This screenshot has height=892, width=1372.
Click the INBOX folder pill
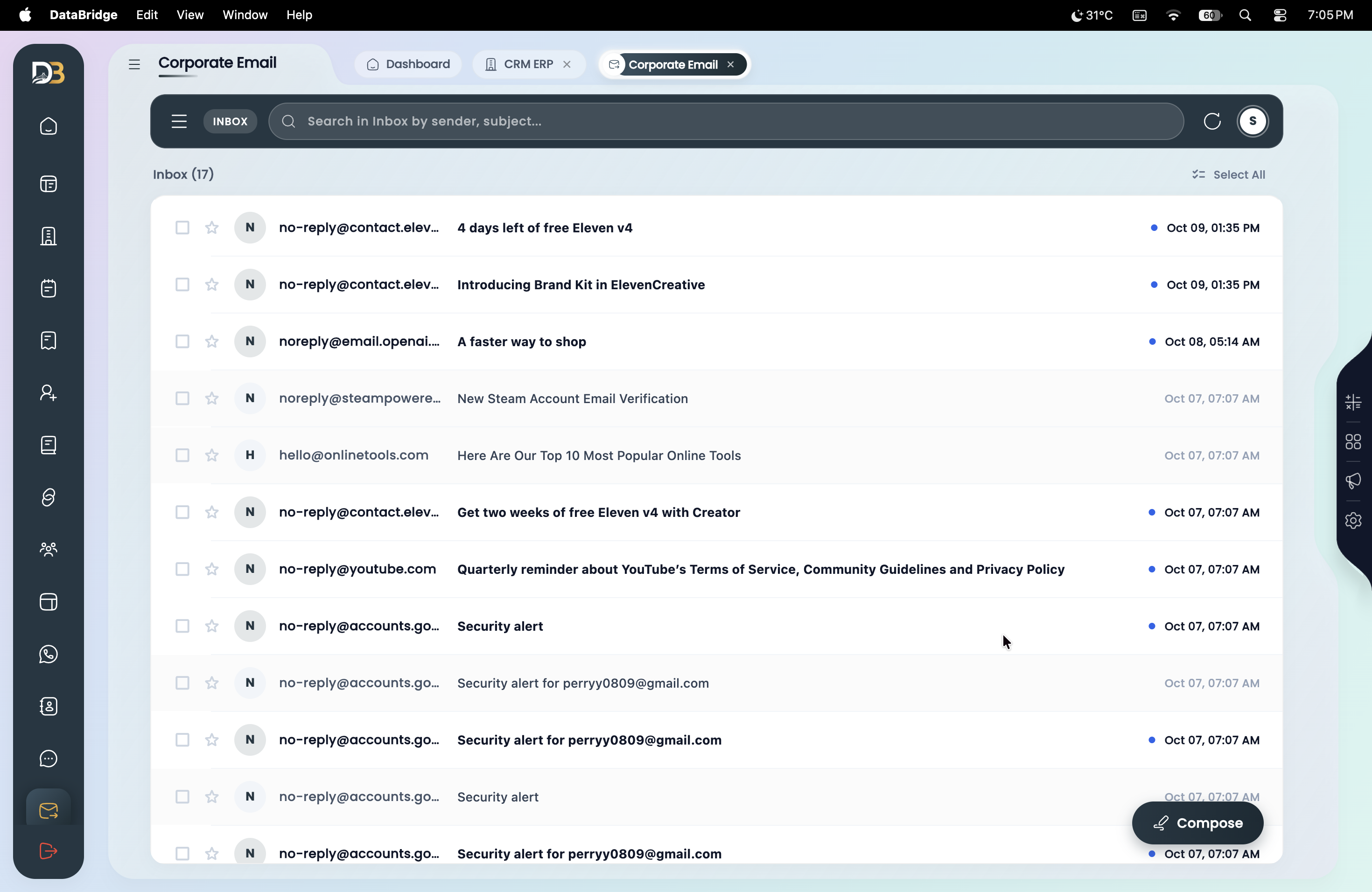tap(230, 121)
